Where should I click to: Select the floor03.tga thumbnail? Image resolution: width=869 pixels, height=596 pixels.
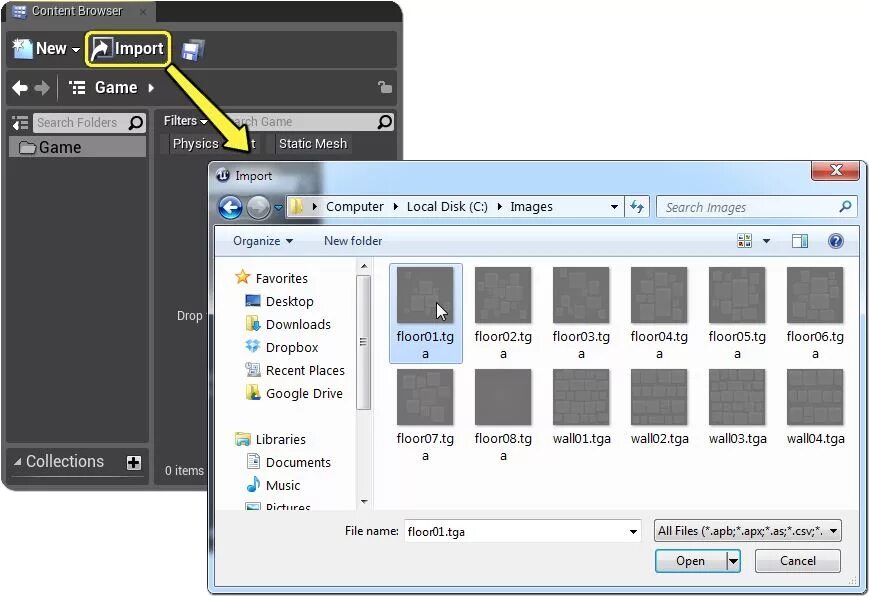pos(581,295)
